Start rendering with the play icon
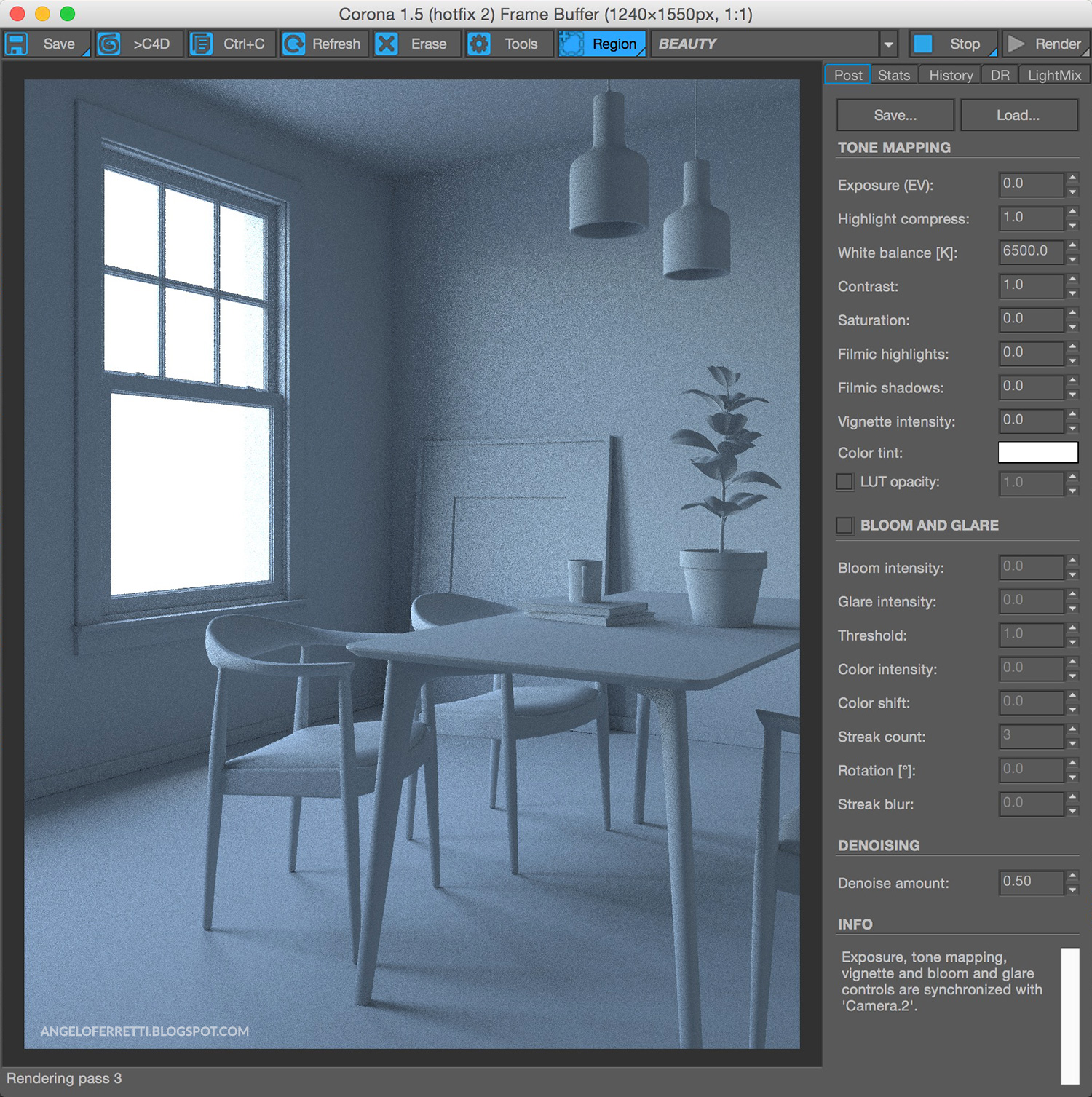Image resolution: width=1092 pixels, height=1097 pixels. (x=1016, y=44)
